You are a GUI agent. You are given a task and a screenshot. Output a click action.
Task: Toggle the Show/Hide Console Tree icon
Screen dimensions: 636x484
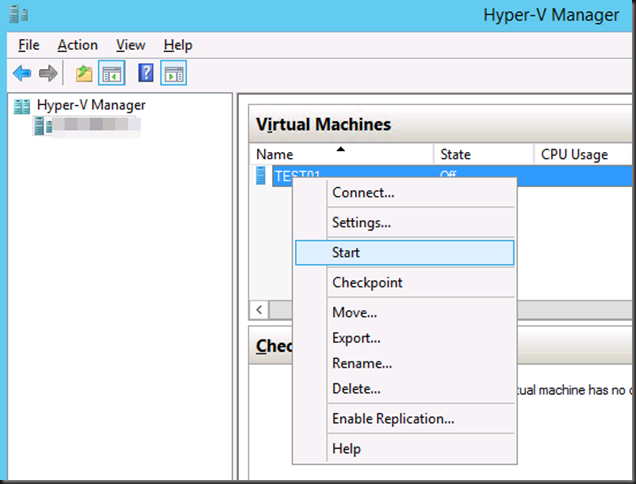[112, 73]
